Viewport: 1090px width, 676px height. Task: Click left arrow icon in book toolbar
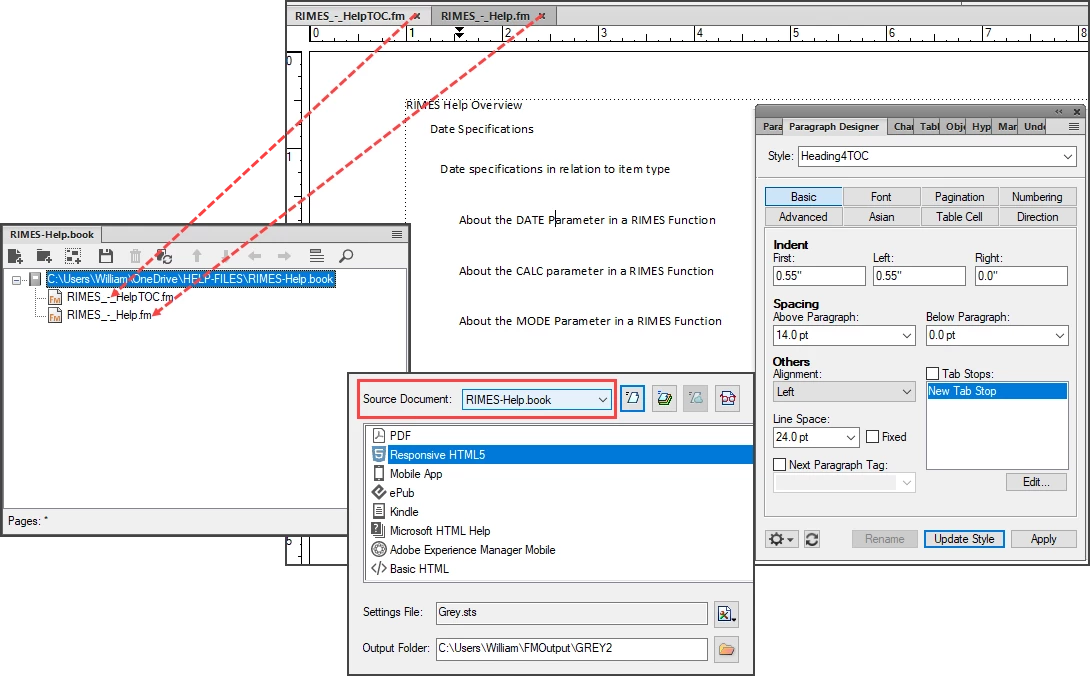pyautogui.click(x=254, y=256)
